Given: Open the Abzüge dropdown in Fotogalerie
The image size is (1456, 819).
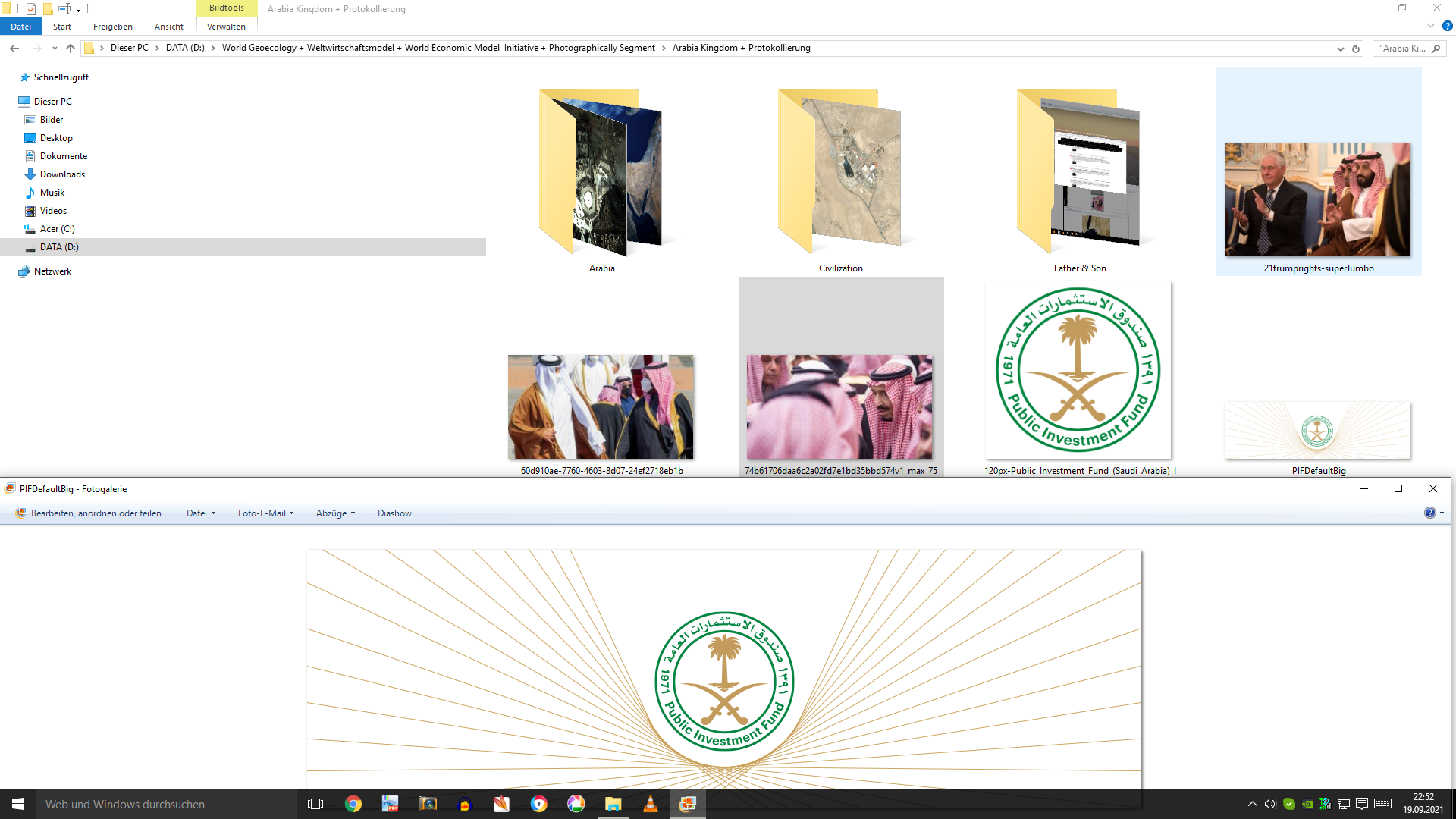Looking at the screenshot, I should coord(335,513).
